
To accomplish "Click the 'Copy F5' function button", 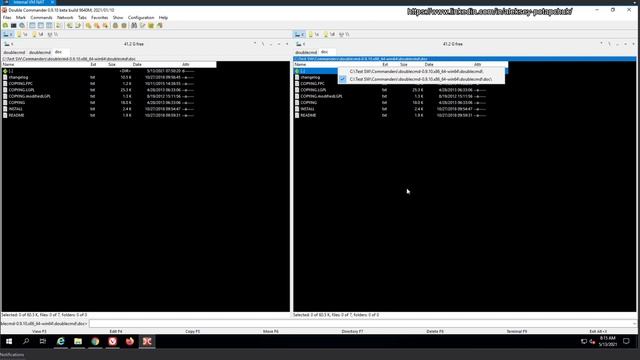I will pyautogui.click(x=192, y=331).
